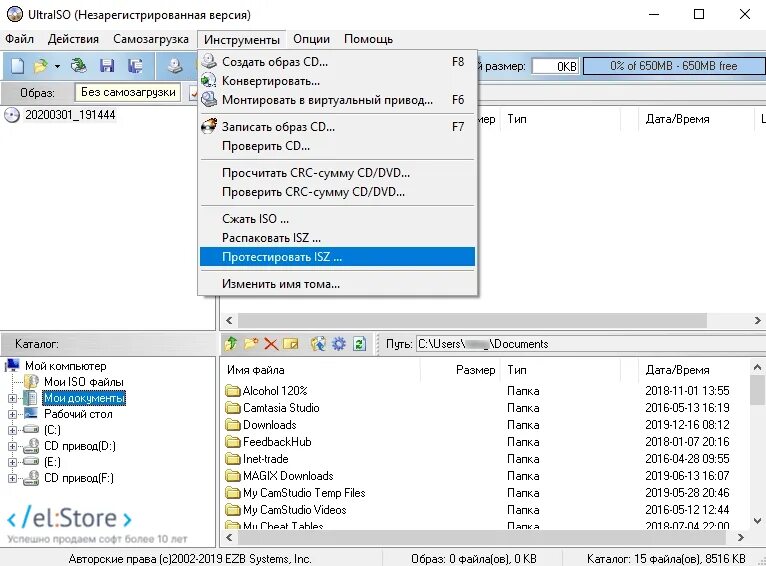Select the Inet-trade folder

266,459
